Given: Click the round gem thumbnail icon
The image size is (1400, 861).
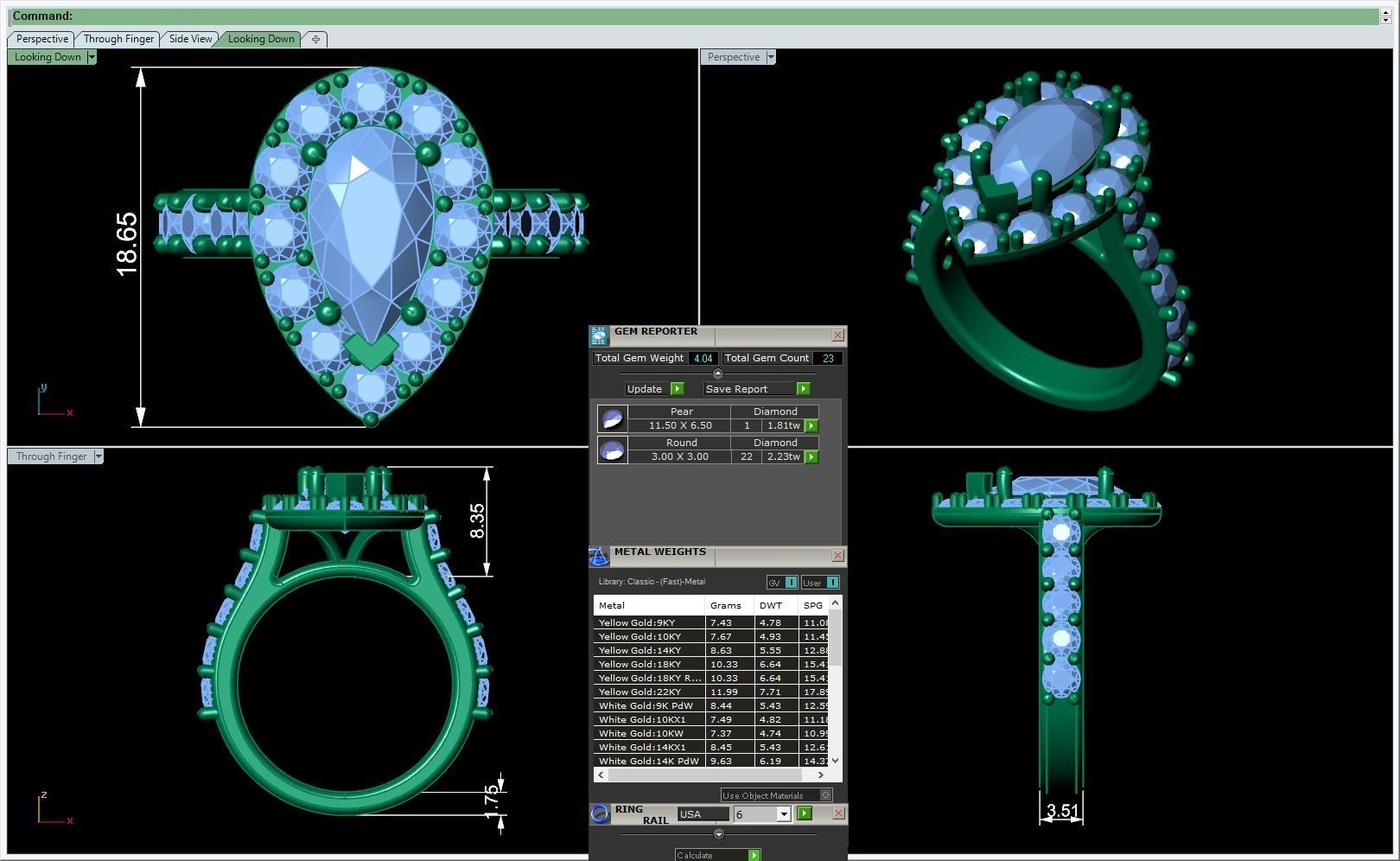Looking at the screenshot, I should (613, 450).
